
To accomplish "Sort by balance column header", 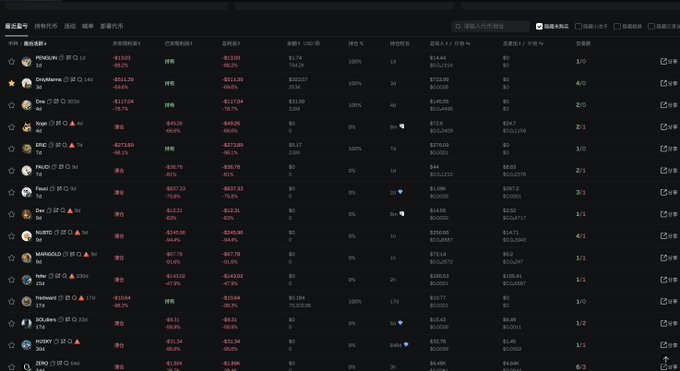I will tap(294, 43).
